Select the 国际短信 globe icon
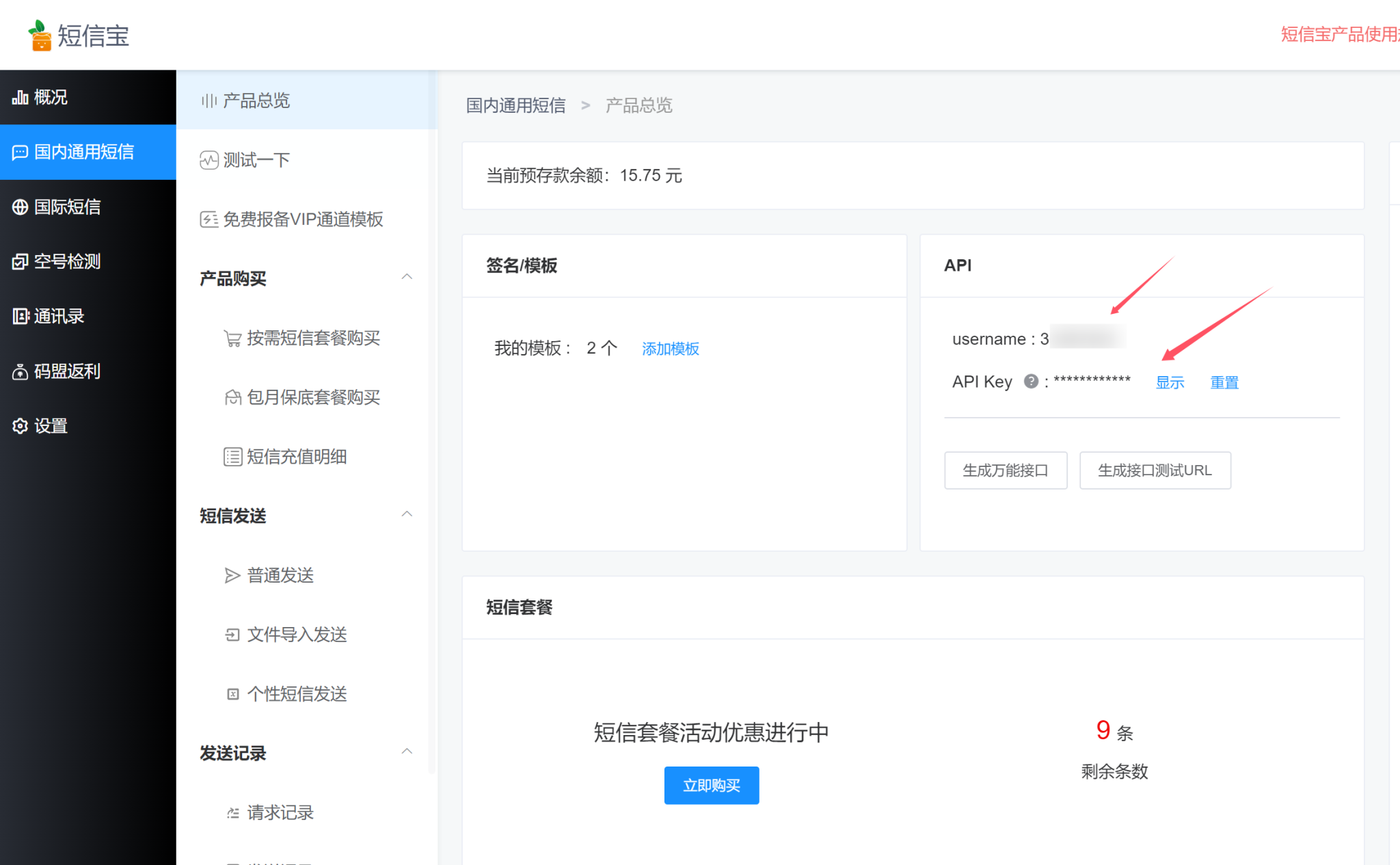Image resolution: width=1400 pixels, height=865 pixels. [x=20, y=207]
